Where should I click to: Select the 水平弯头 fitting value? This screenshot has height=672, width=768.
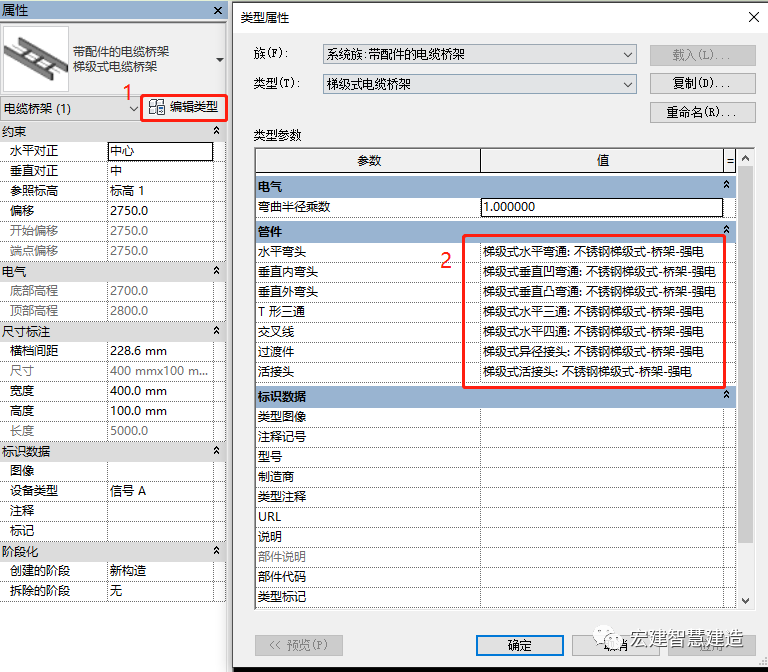(602, 252)
